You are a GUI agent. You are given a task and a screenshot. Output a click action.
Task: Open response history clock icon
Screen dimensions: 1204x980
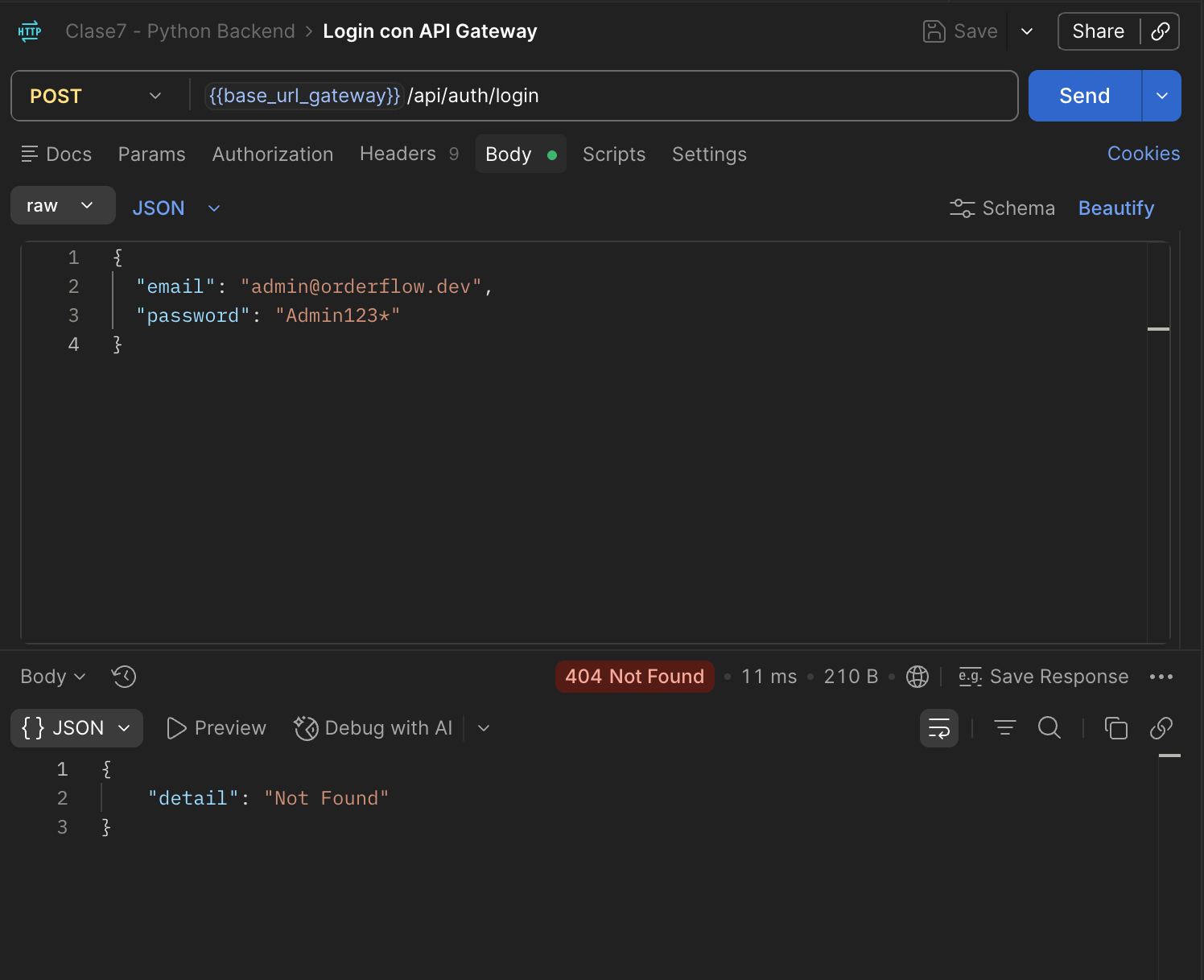(124, 677)
